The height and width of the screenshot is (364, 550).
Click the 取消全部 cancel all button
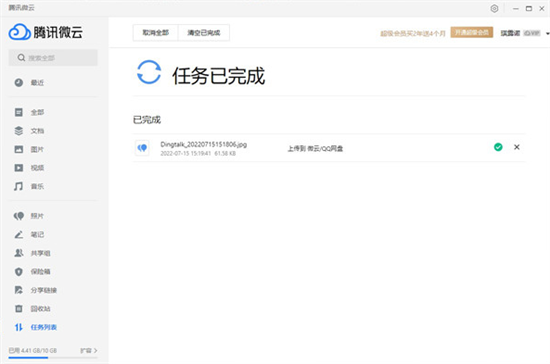[155, 33]
